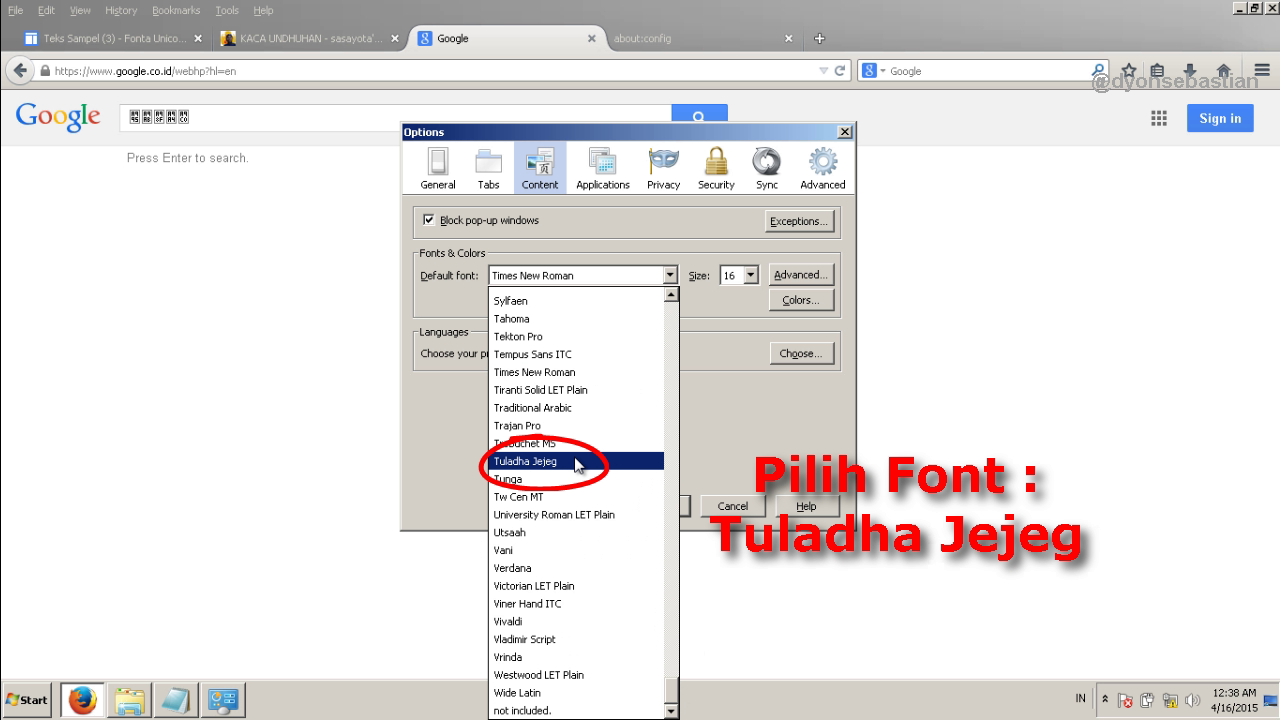Open the Windows Start menu

coord(27,700)
